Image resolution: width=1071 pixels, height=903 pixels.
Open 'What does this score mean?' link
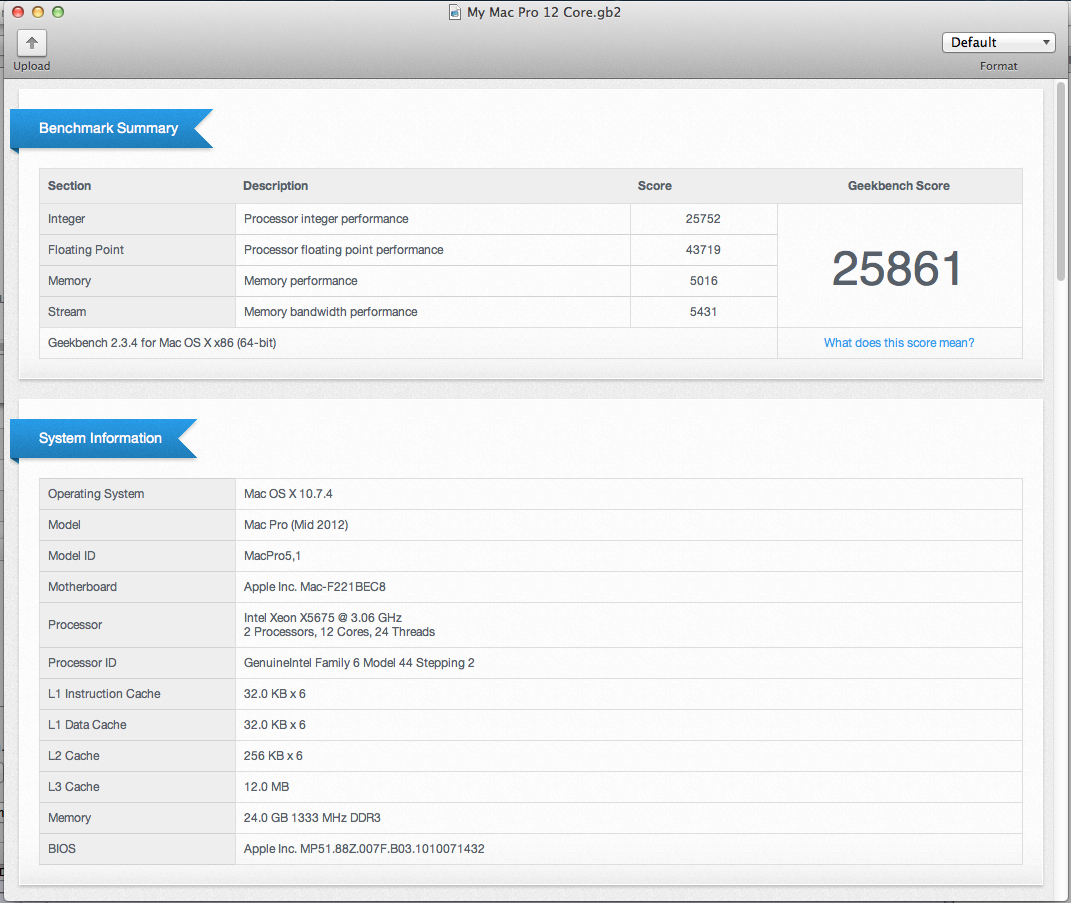[899, 342]
